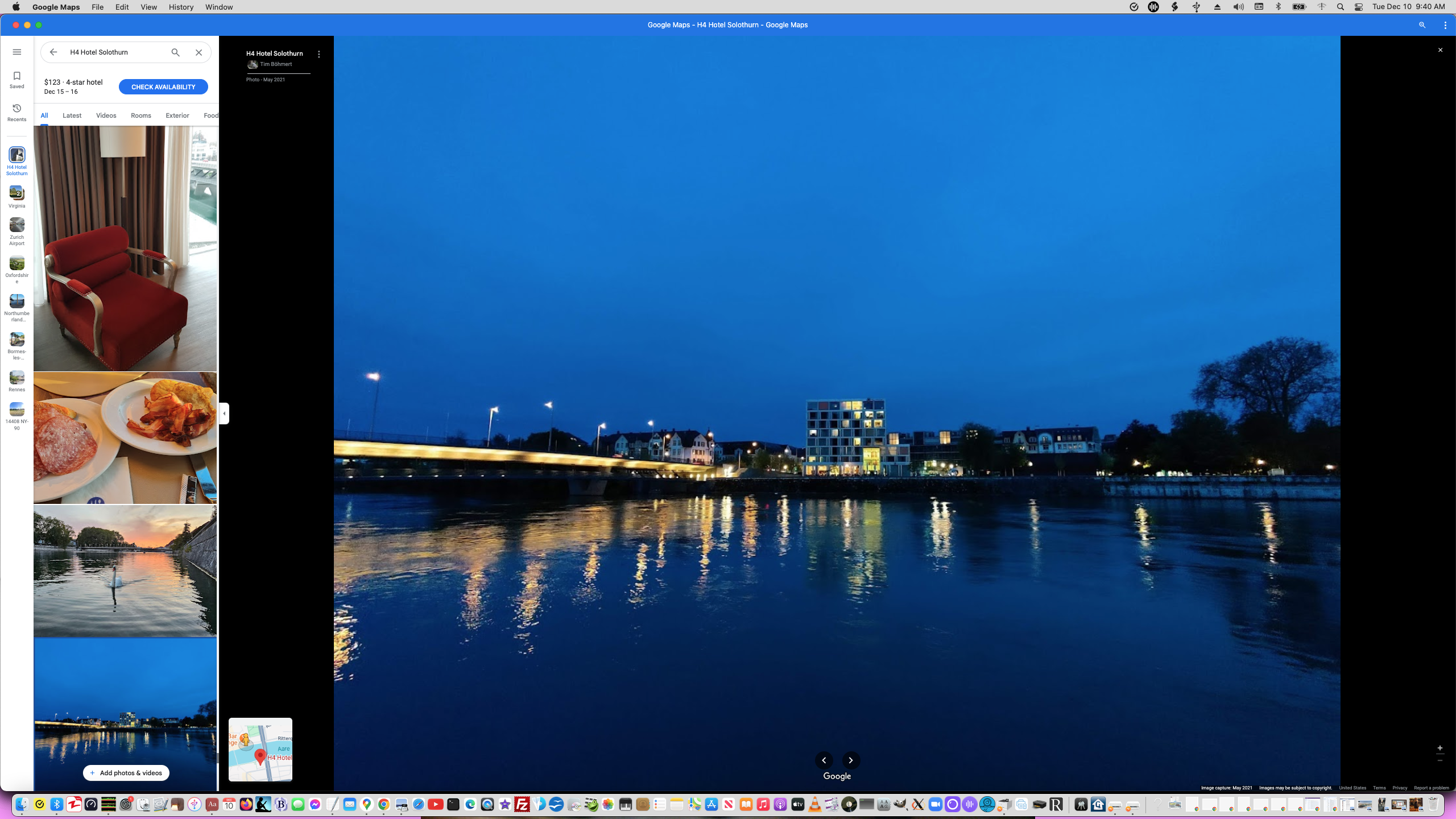Click the mini map preview thumbnail
Image resolution: width=1456 pixels, height=819 pixels.
pos(260,749)
